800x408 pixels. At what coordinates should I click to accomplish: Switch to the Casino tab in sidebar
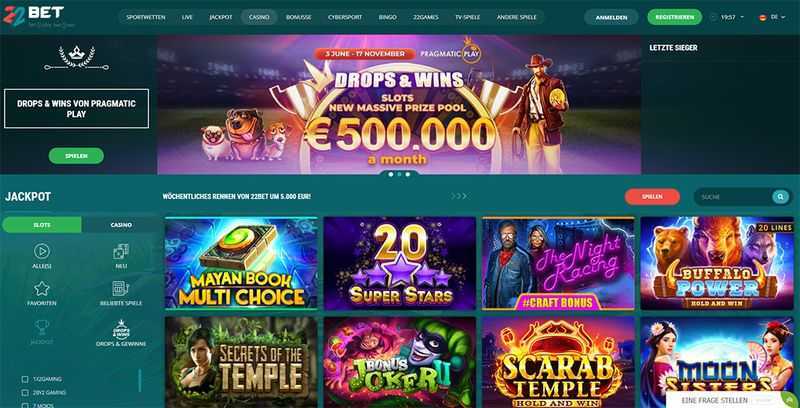(121, 225)
